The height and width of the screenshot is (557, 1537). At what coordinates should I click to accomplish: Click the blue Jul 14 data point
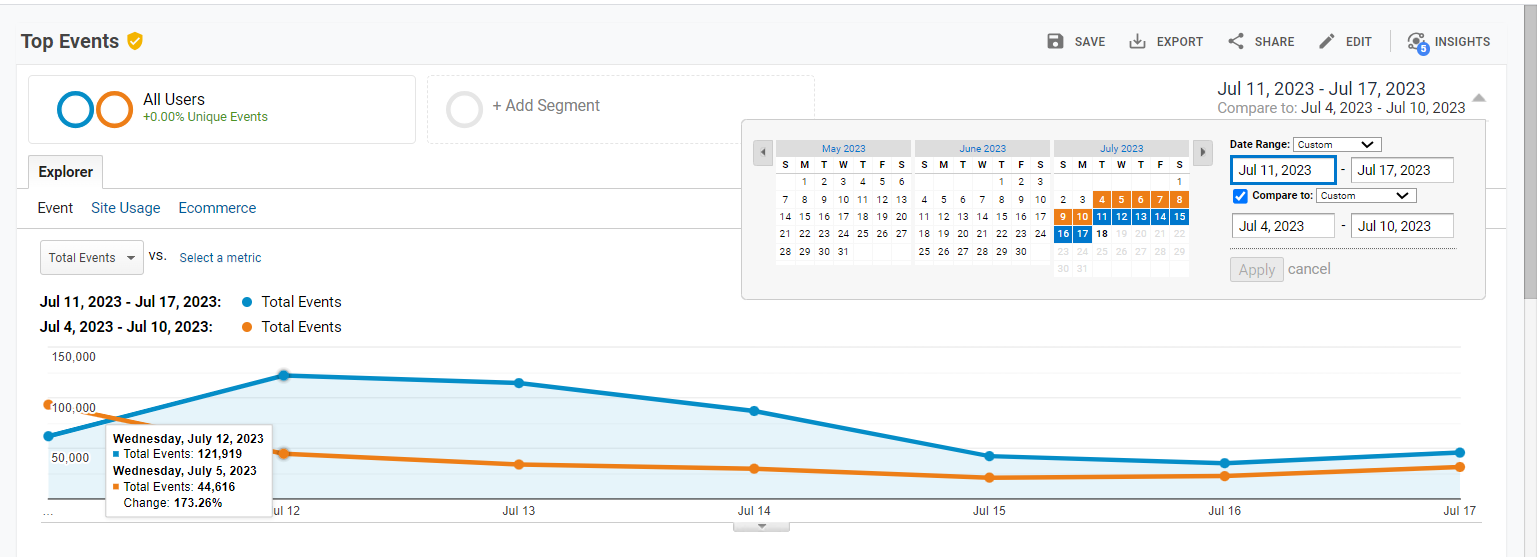[754, 411]
